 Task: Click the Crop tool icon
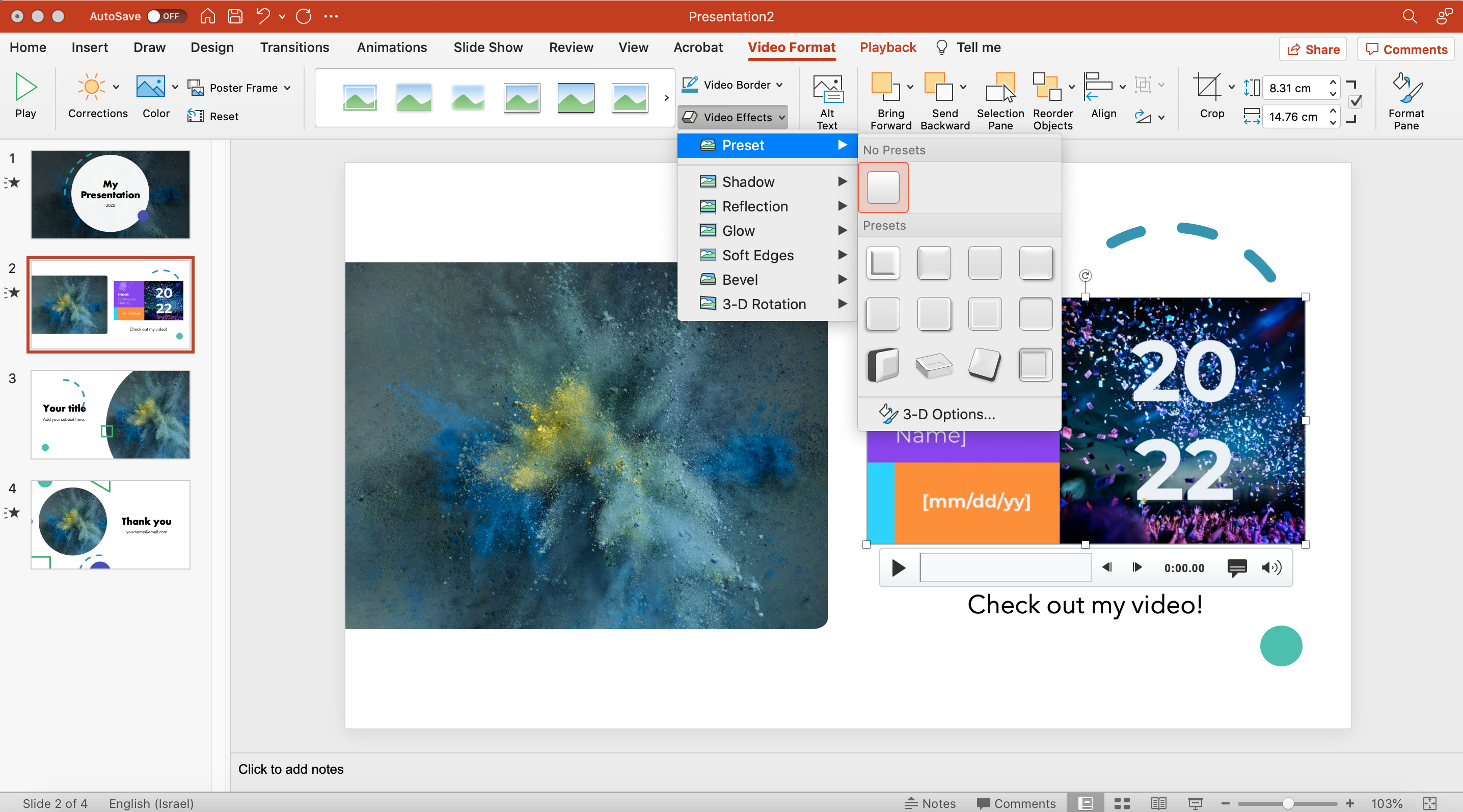(1206, 88)
